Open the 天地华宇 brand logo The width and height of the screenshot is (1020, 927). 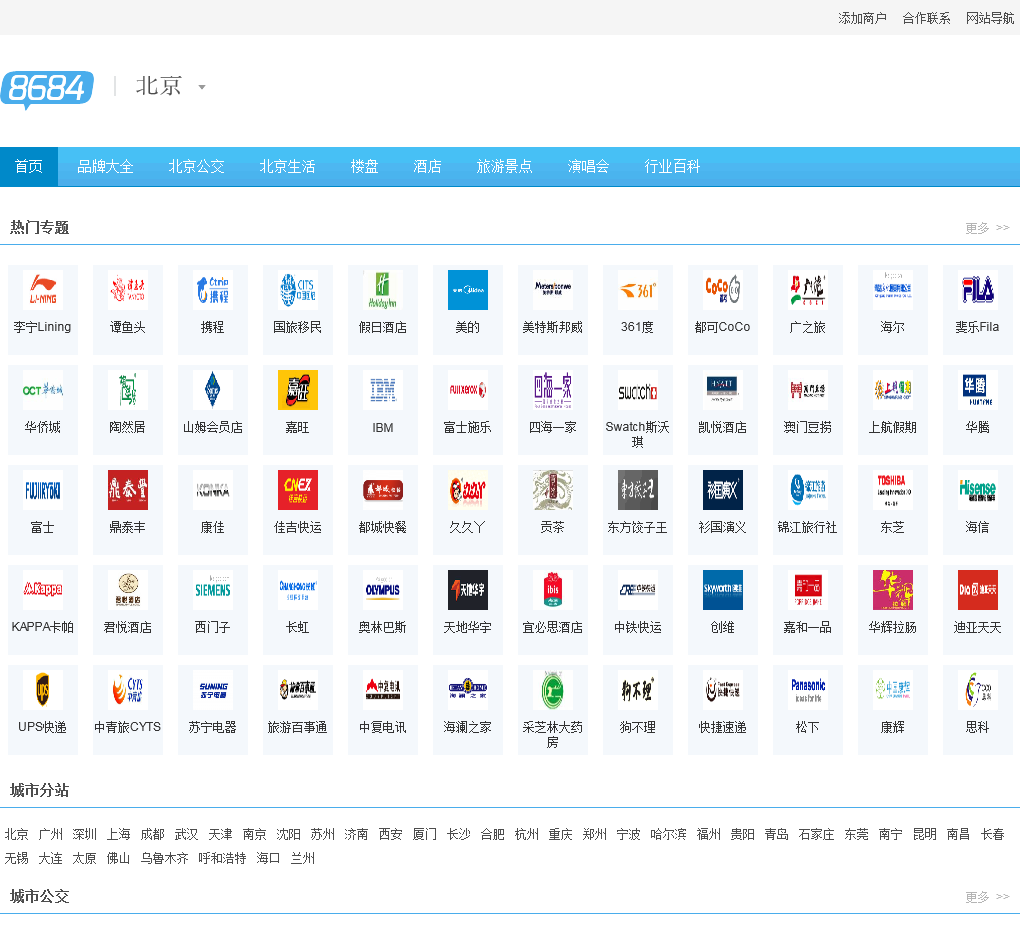pyautogui.click(x=468, y=590)
